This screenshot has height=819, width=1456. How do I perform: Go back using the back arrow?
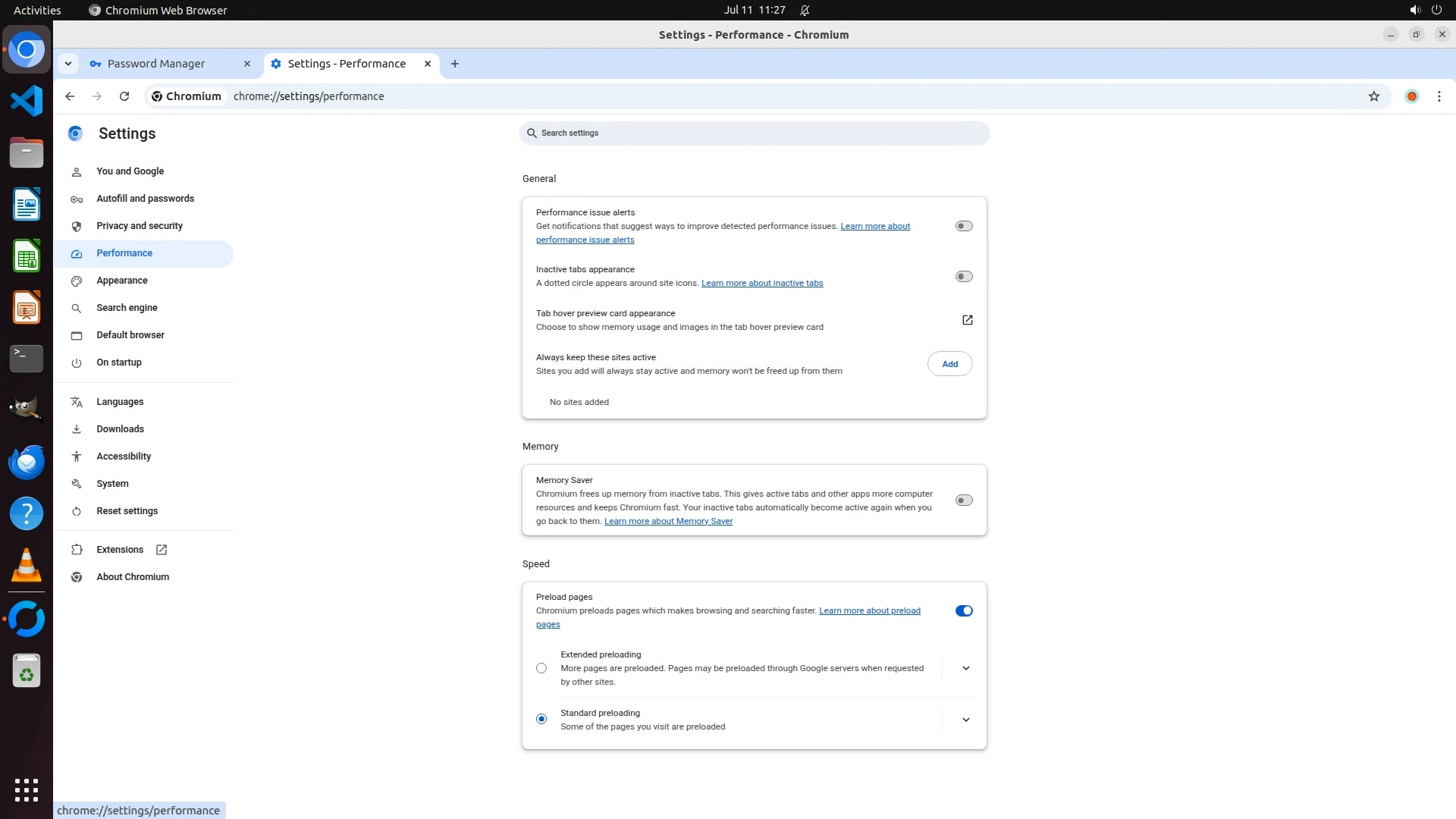(70, 96)
